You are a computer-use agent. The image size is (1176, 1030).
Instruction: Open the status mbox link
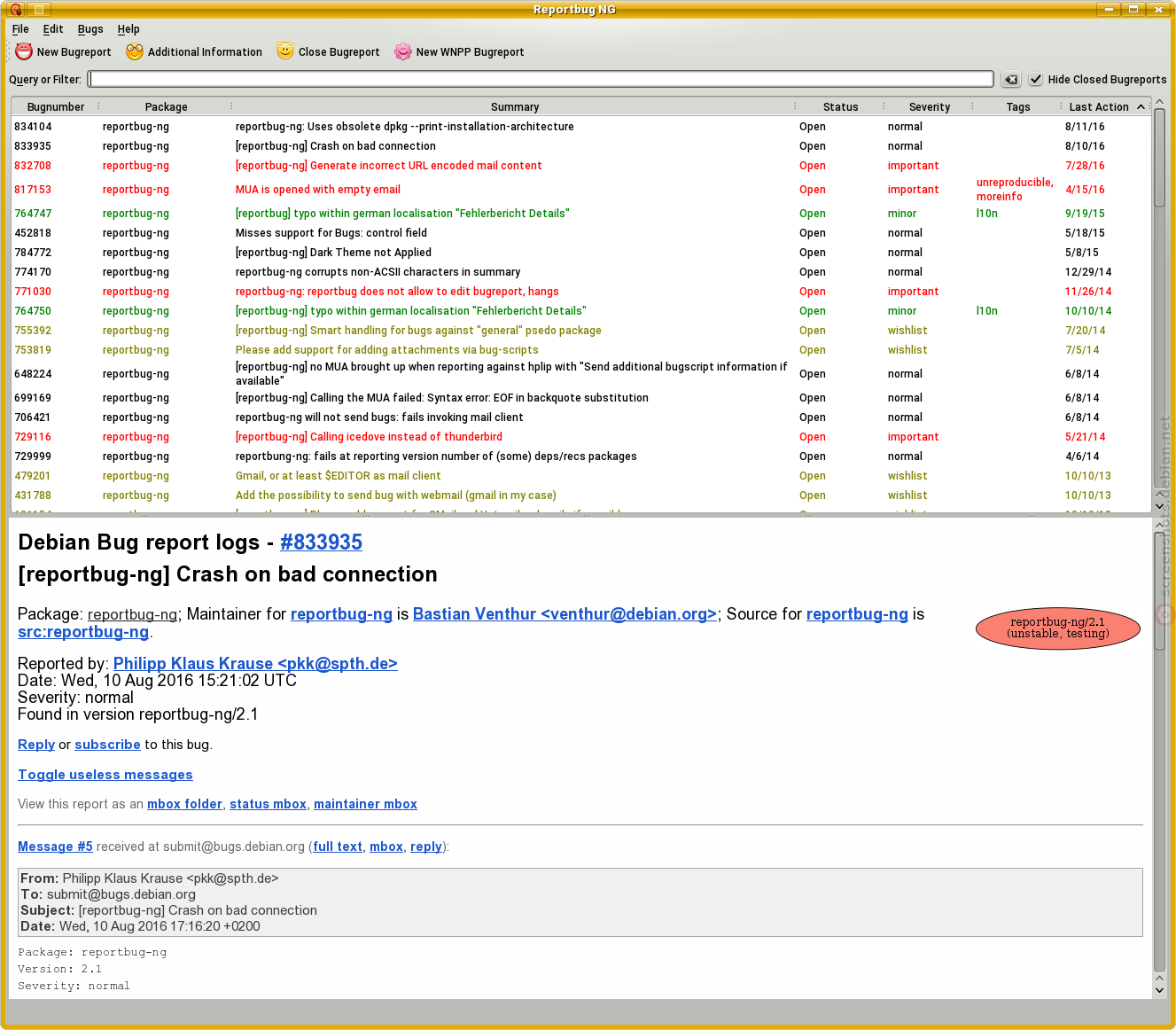point(268,804)
